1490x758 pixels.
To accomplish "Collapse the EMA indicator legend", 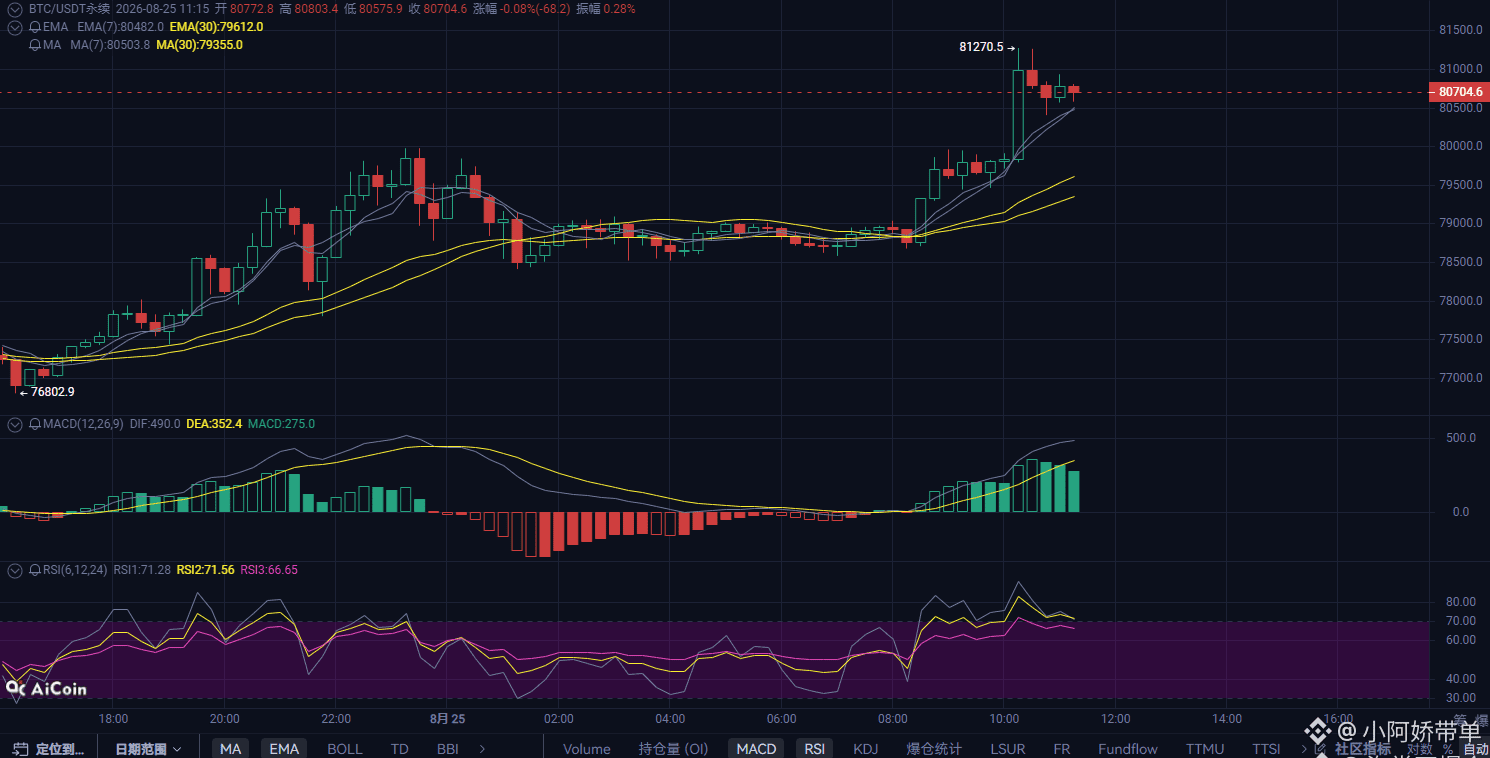I will pos(14,27).
